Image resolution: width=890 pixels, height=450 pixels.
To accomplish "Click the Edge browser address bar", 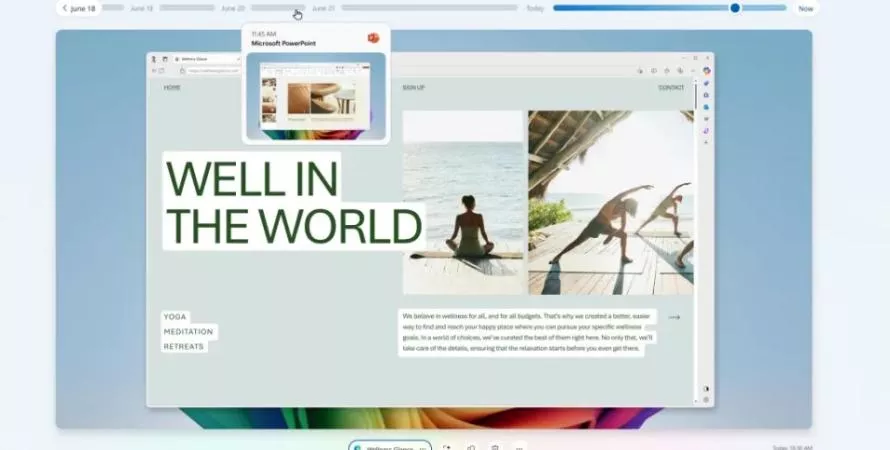I will [210, 71].
